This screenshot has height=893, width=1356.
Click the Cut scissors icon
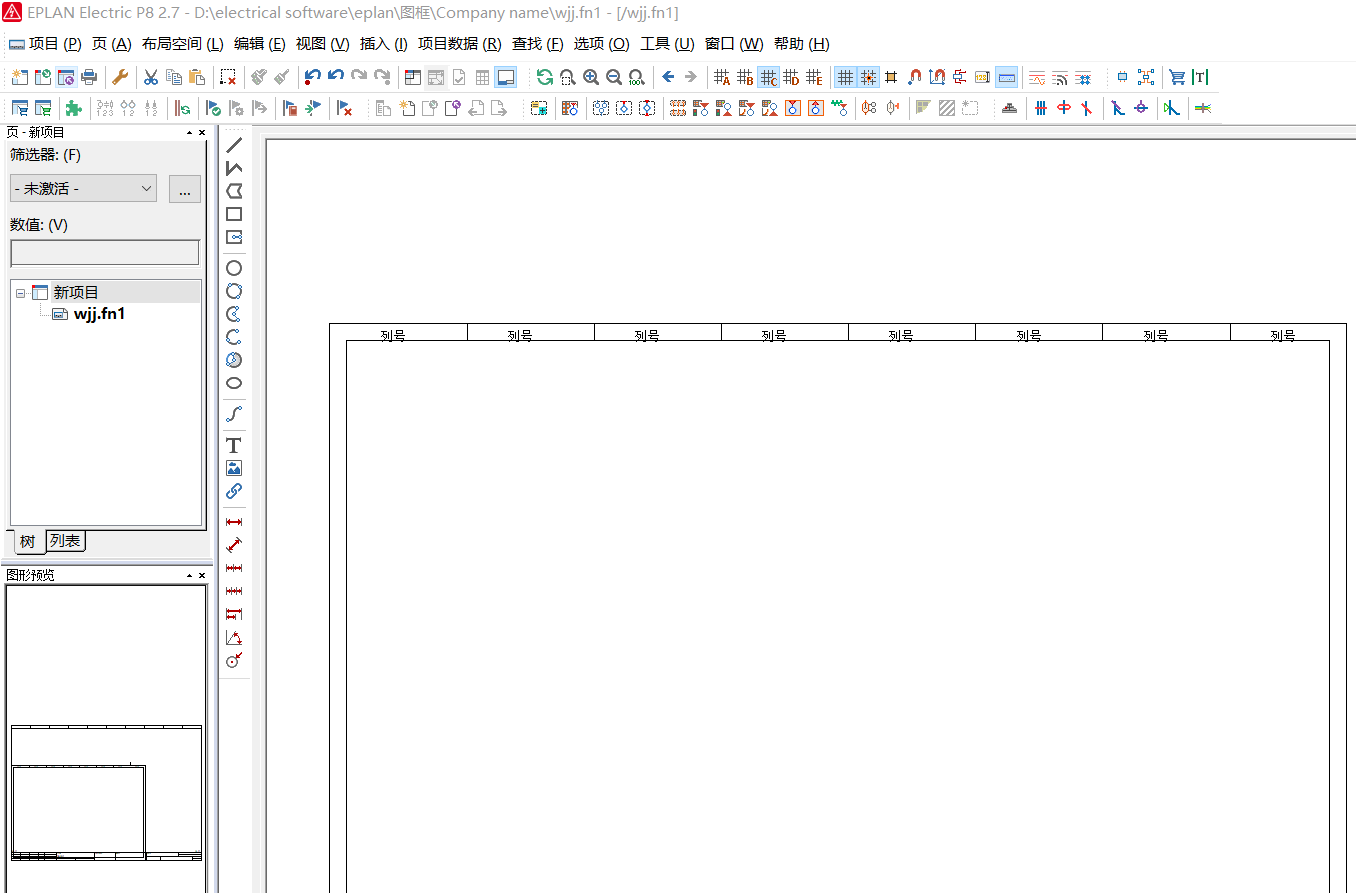pyautogui.click(x=151, y=77)
